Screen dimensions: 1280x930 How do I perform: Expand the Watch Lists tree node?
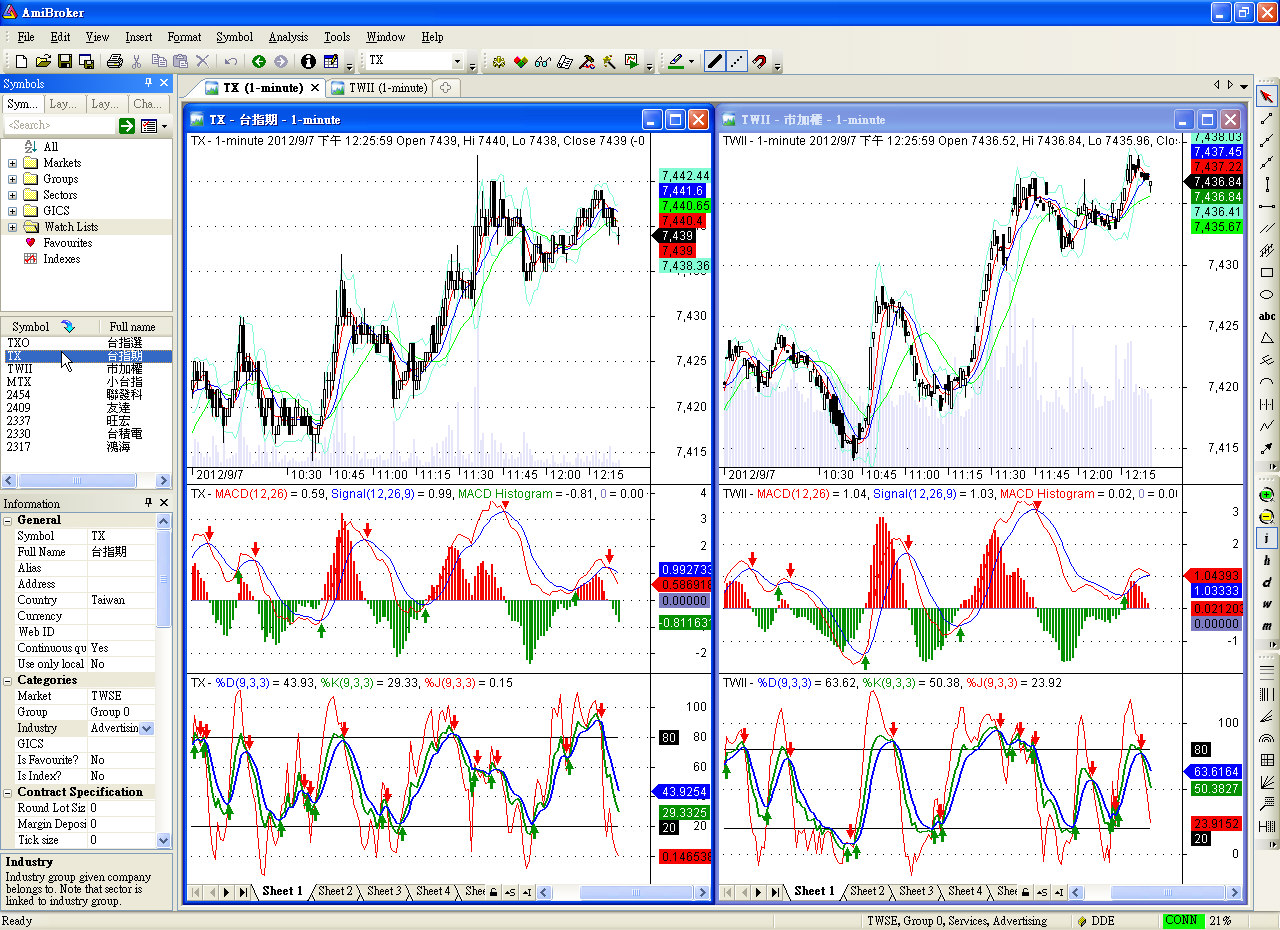pyautogui.click(x=12, y=227)
